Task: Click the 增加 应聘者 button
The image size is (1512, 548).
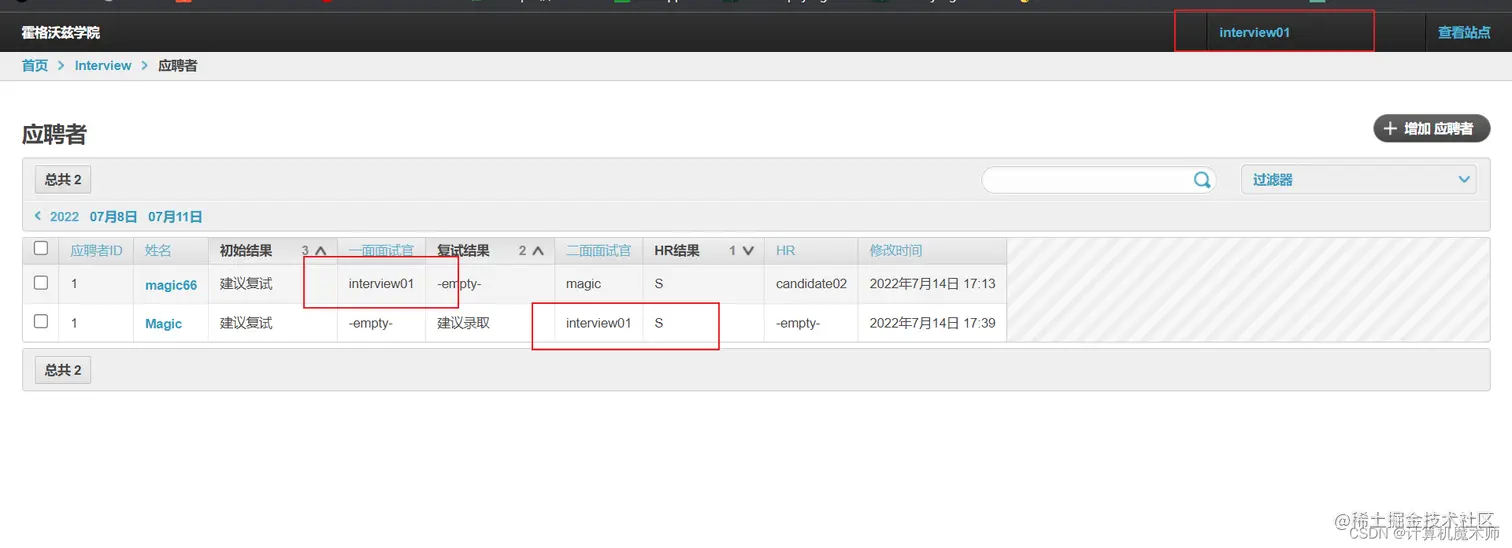Action: [x=1431, y=129]
